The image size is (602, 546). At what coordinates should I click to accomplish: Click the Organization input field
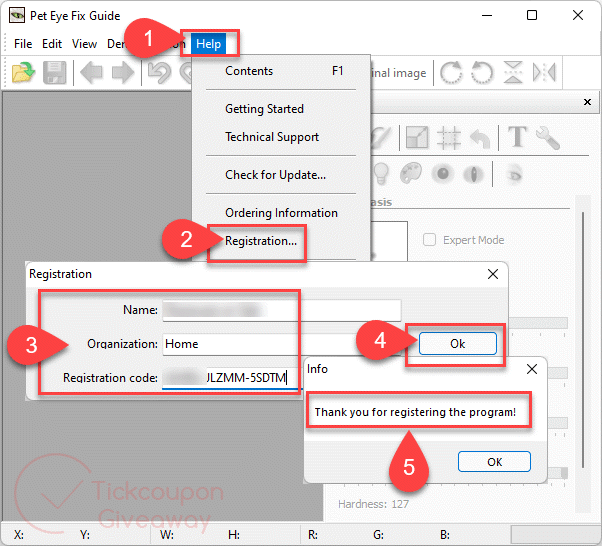(282, 344)
